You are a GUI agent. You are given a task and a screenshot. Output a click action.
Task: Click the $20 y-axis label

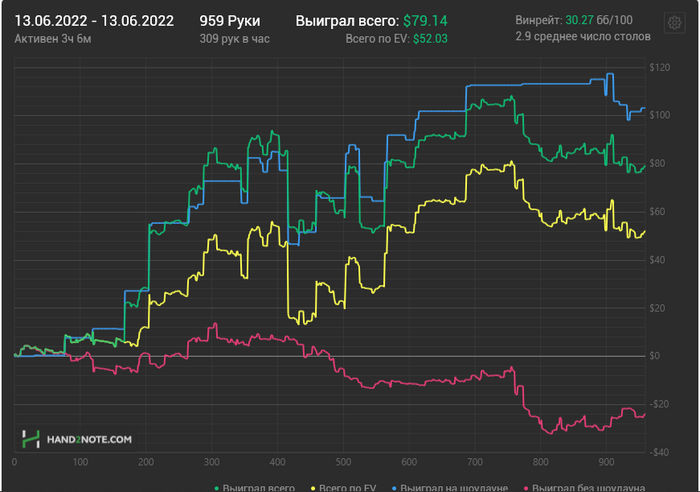point(657,308)
